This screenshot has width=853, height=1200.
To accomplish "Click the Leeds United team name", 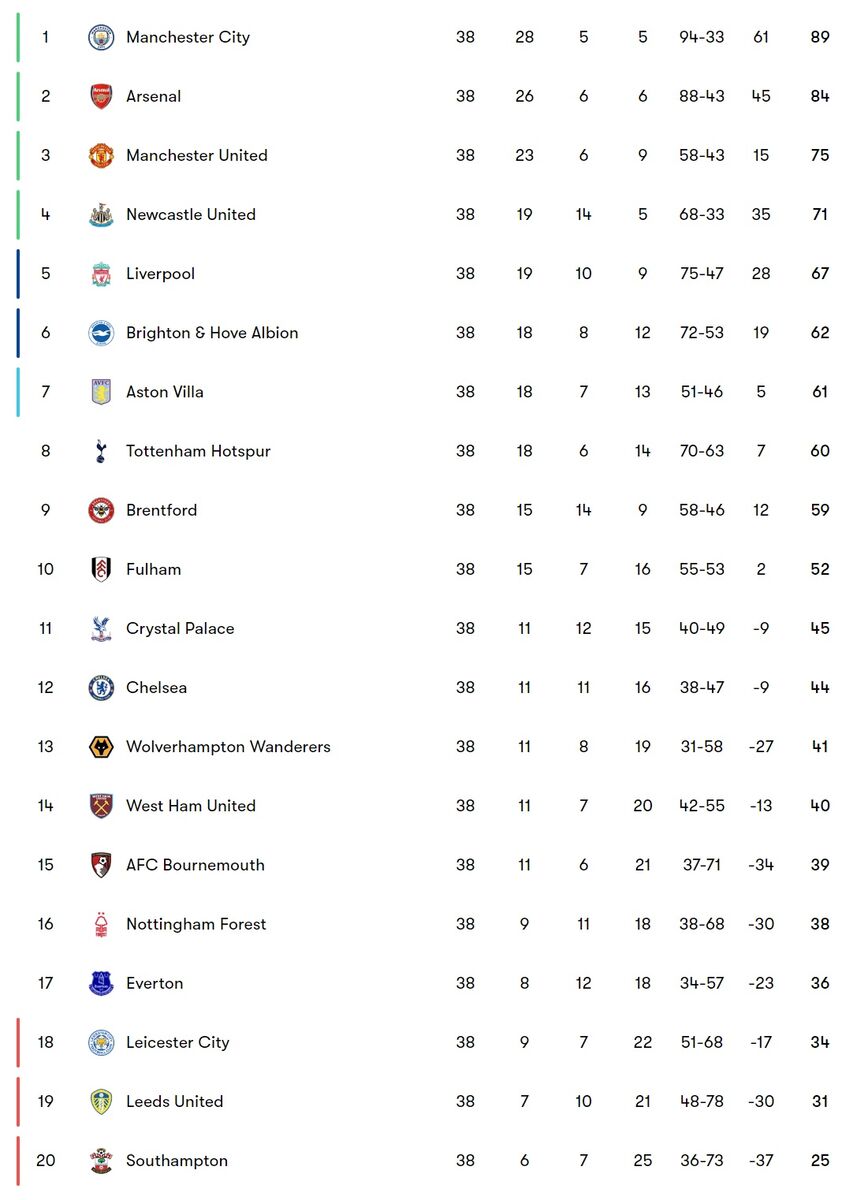I will pos(174,1101).
